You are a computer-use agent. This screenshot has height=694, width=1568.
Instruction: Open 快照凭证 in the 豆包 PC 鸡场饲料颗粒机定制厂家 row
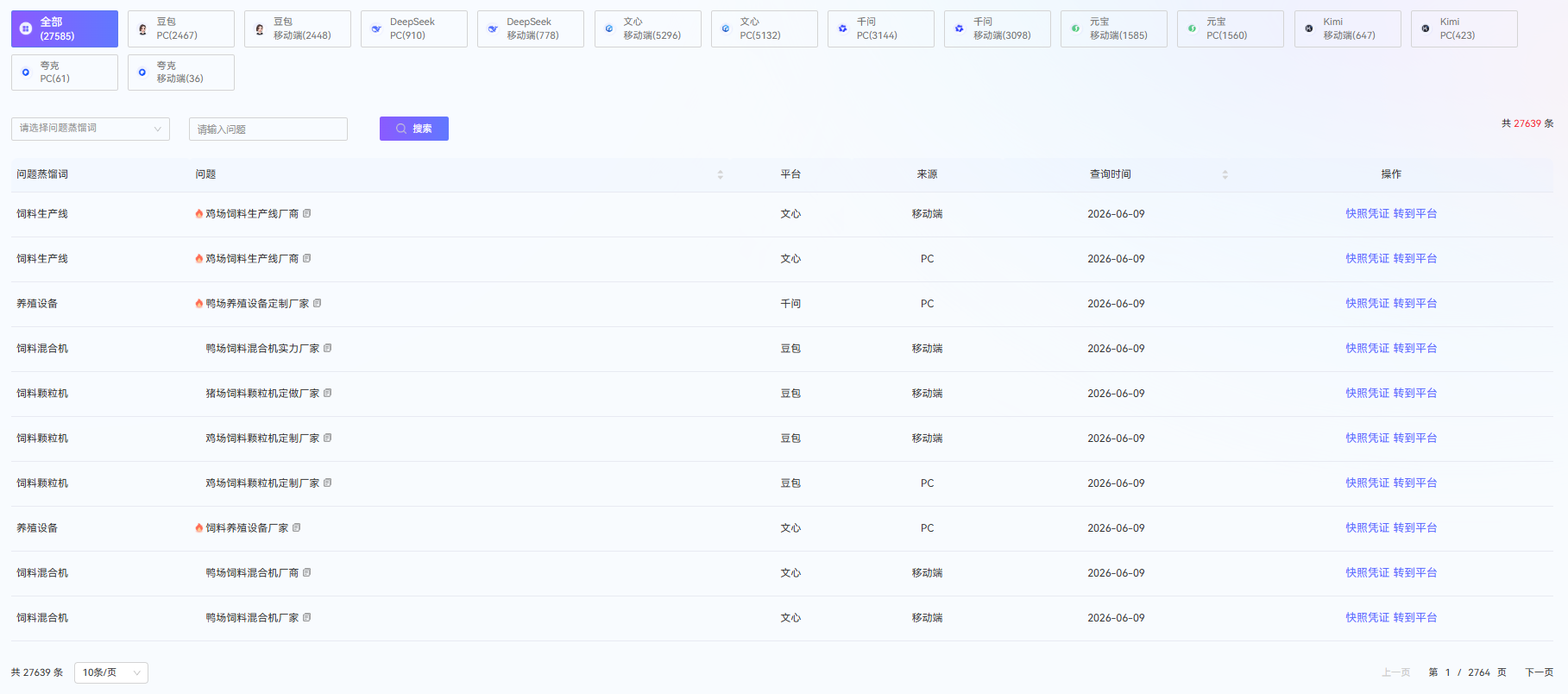pyautogui.click(x=1367, y=483)
